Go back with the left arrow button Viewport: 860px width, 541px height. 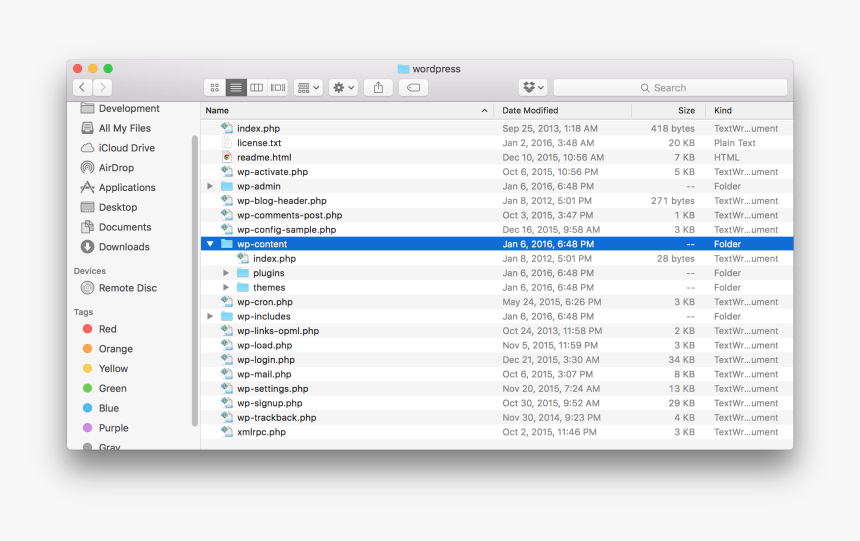[82, 87]
